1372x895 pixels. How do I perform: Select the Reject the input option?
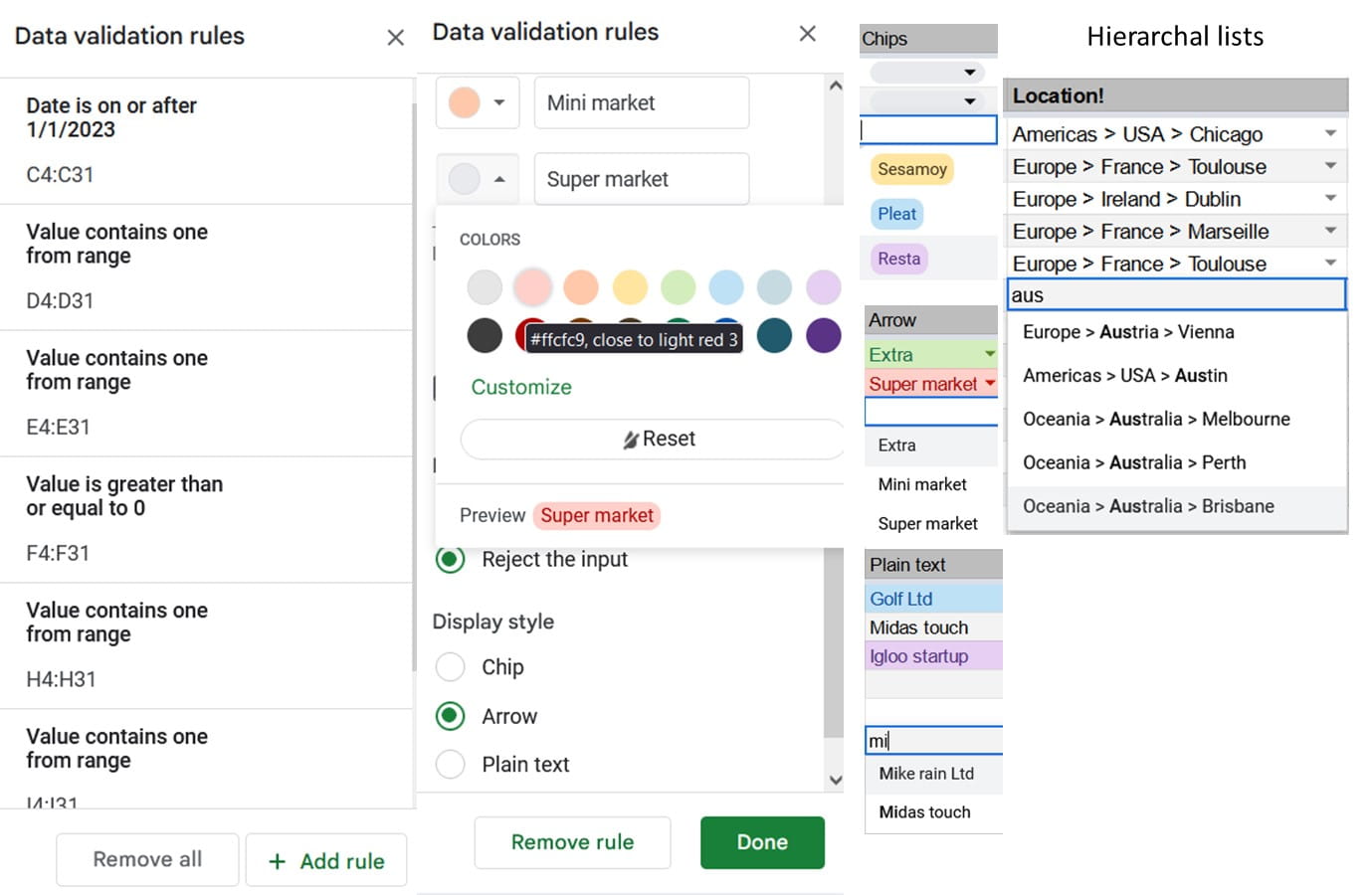[451, 560]
